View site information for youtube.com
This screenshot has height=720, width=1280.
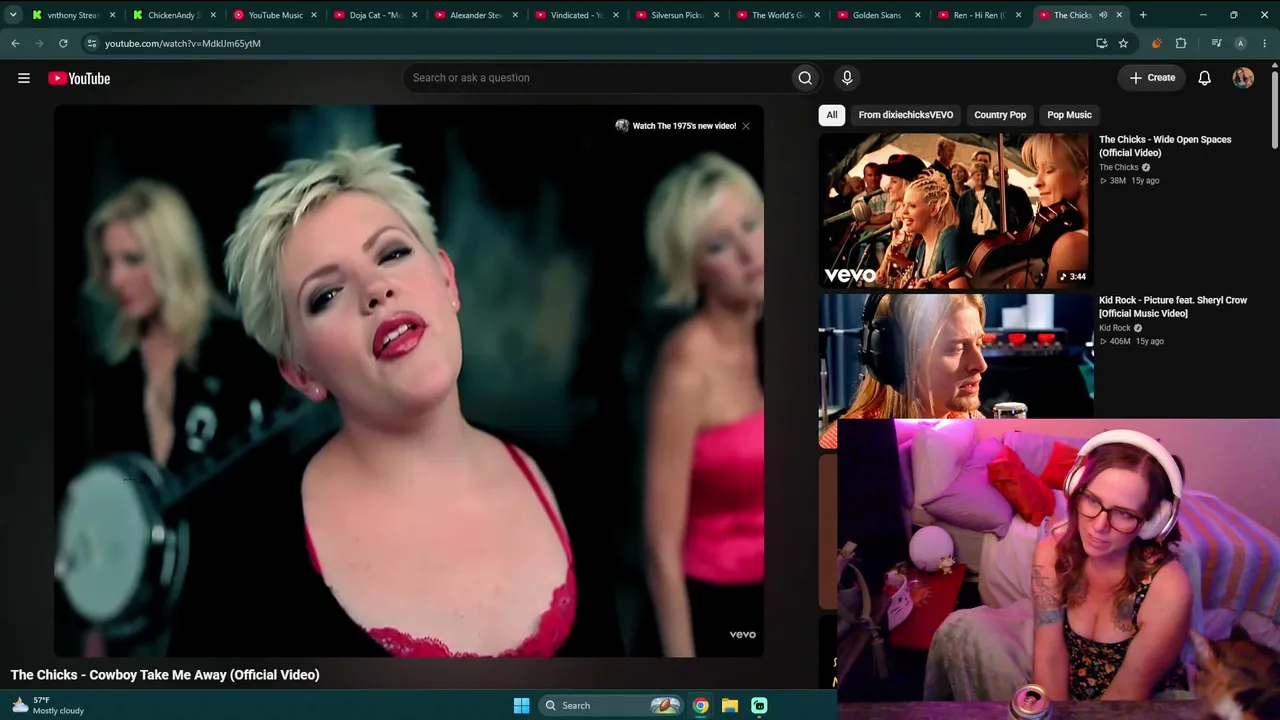(92, 43)
